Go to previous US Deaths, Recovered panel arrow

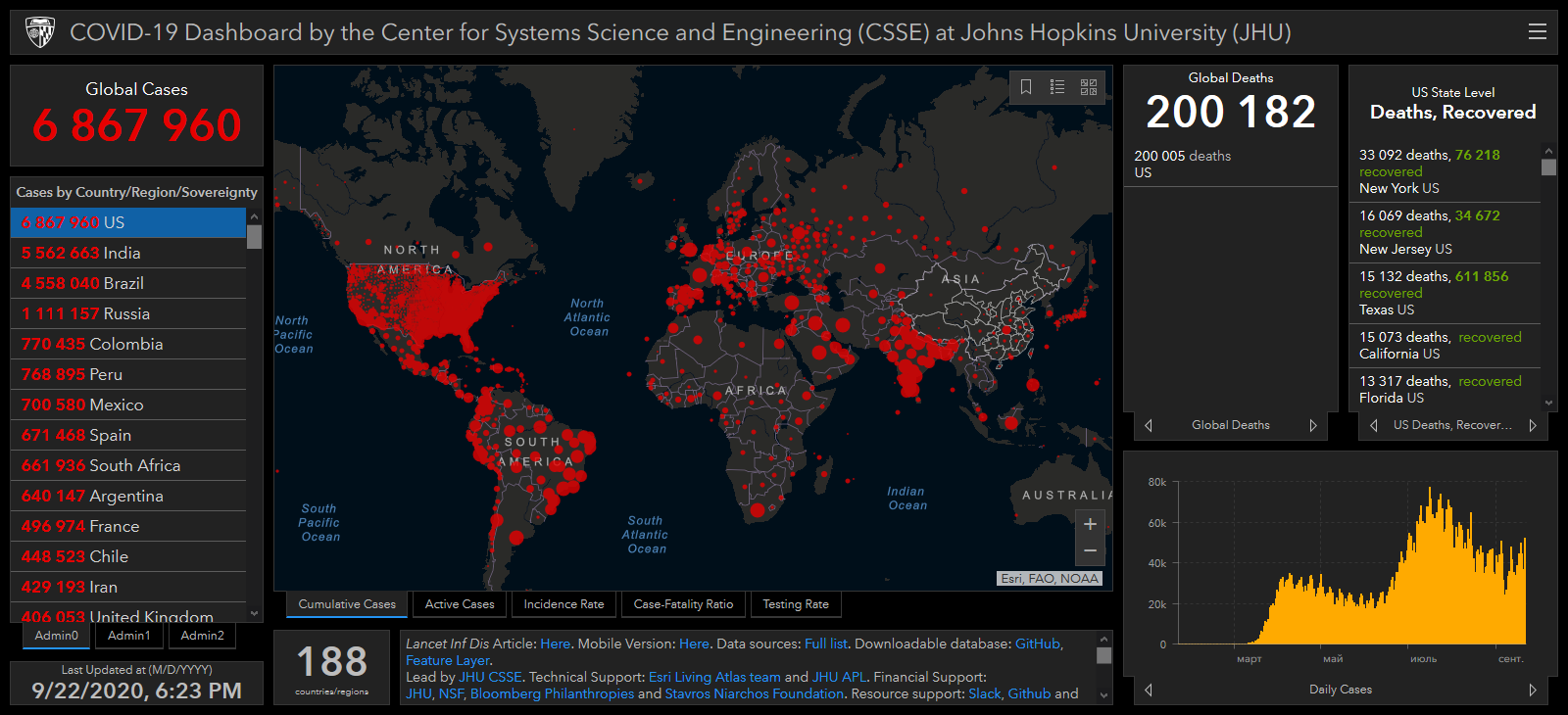pos(1374,425)
